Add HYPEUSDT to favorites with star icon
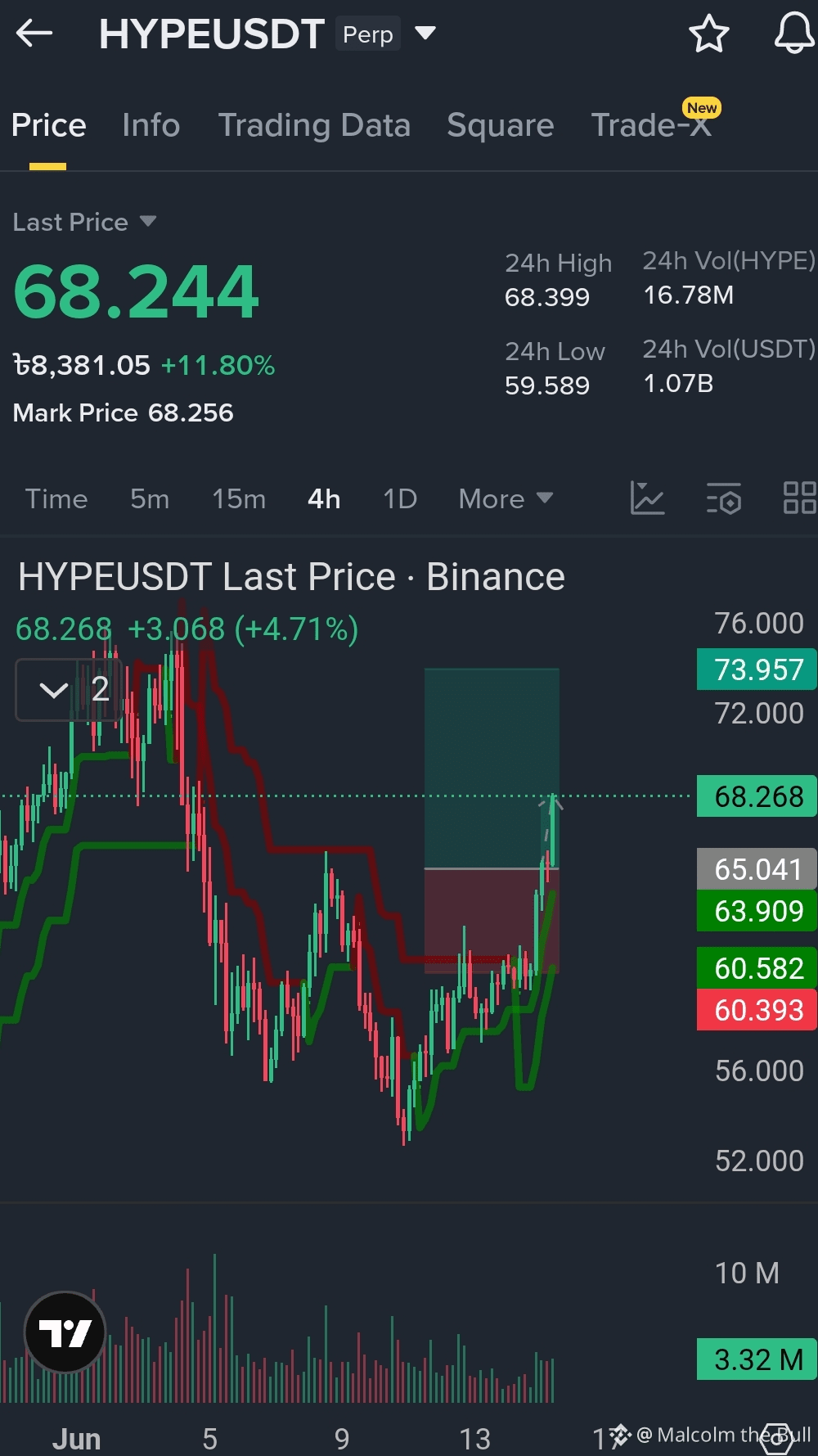 point(708,34)
